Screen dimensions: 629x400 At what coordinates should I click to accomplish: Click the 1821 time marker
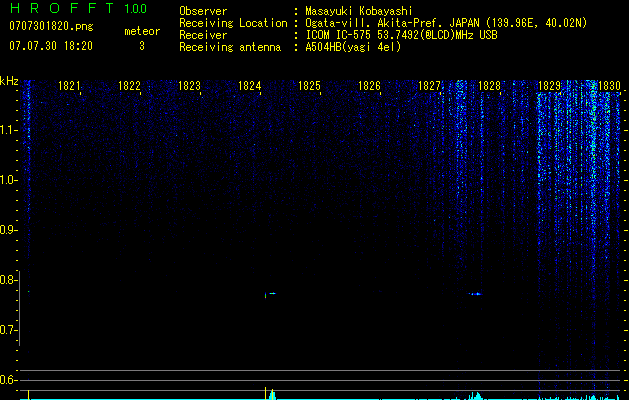coord(69,85)
